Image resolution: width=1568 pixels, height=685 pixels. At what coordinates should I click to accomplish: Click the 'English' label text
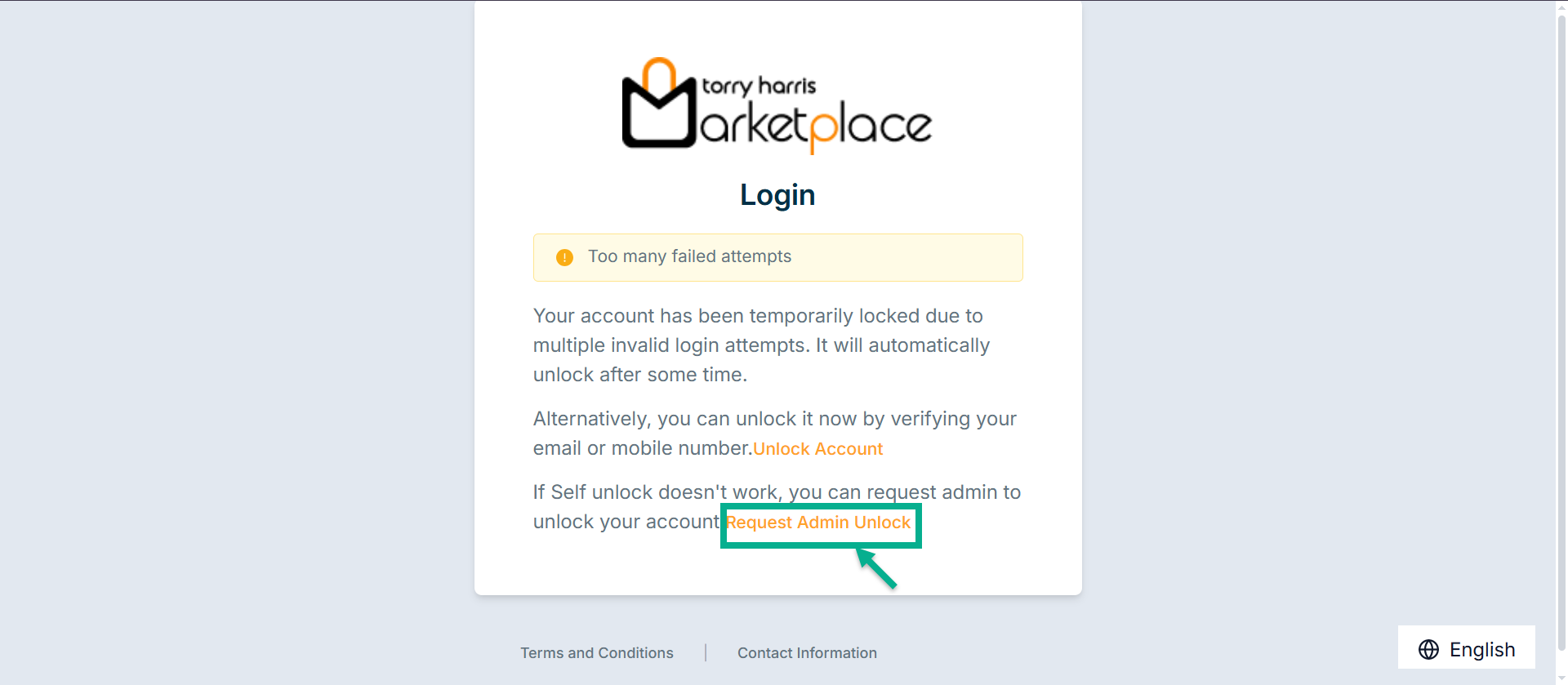[1481, 650]
